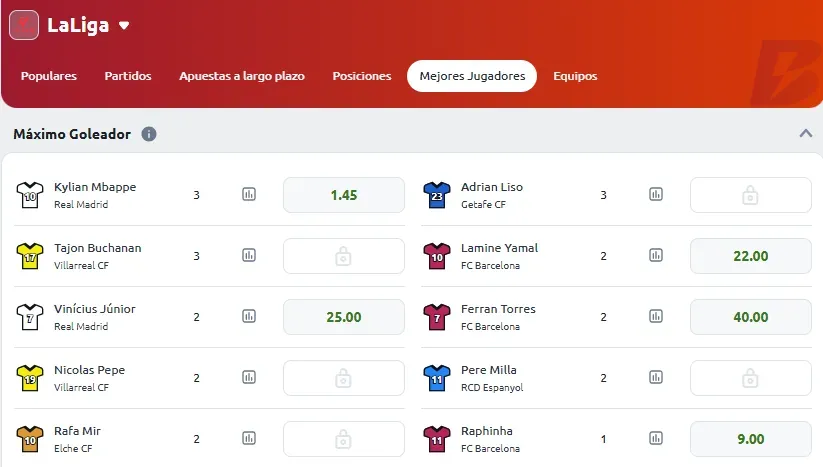Collapse the Máximo Goleador section
823x467 pixels.
pos(805,133)
